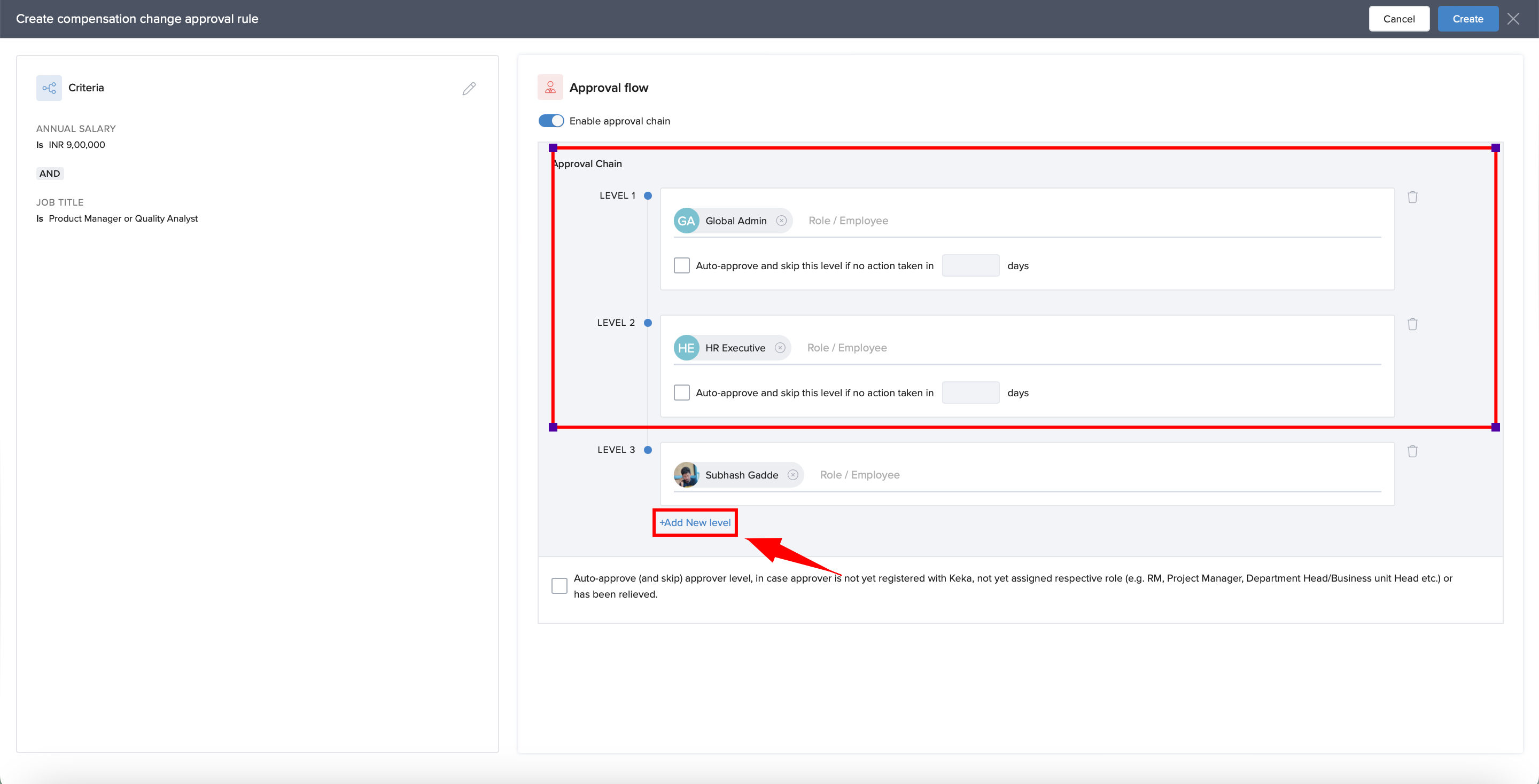Remove the Global Admin approver chip
1539x784 pixels.
pyautogui.click(x=781, y=221)
